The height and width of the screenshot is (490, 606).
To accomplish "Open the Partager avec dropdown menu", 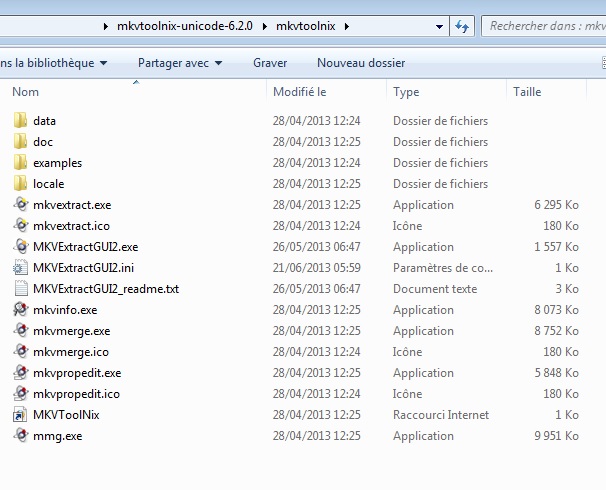I will pyautogui.click(x=180, y=63).
